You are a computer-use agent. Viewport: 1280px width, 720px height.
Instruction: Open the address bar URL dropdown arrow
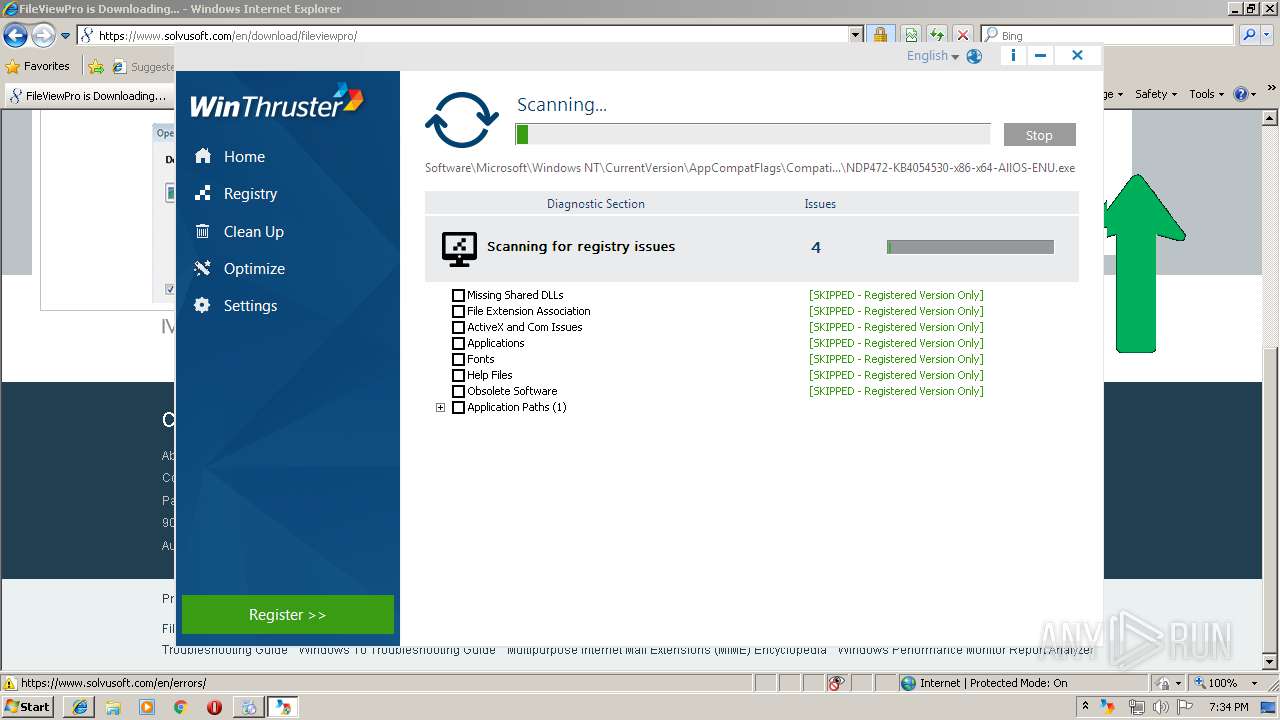pyautogui.click(x=856, y=35)
